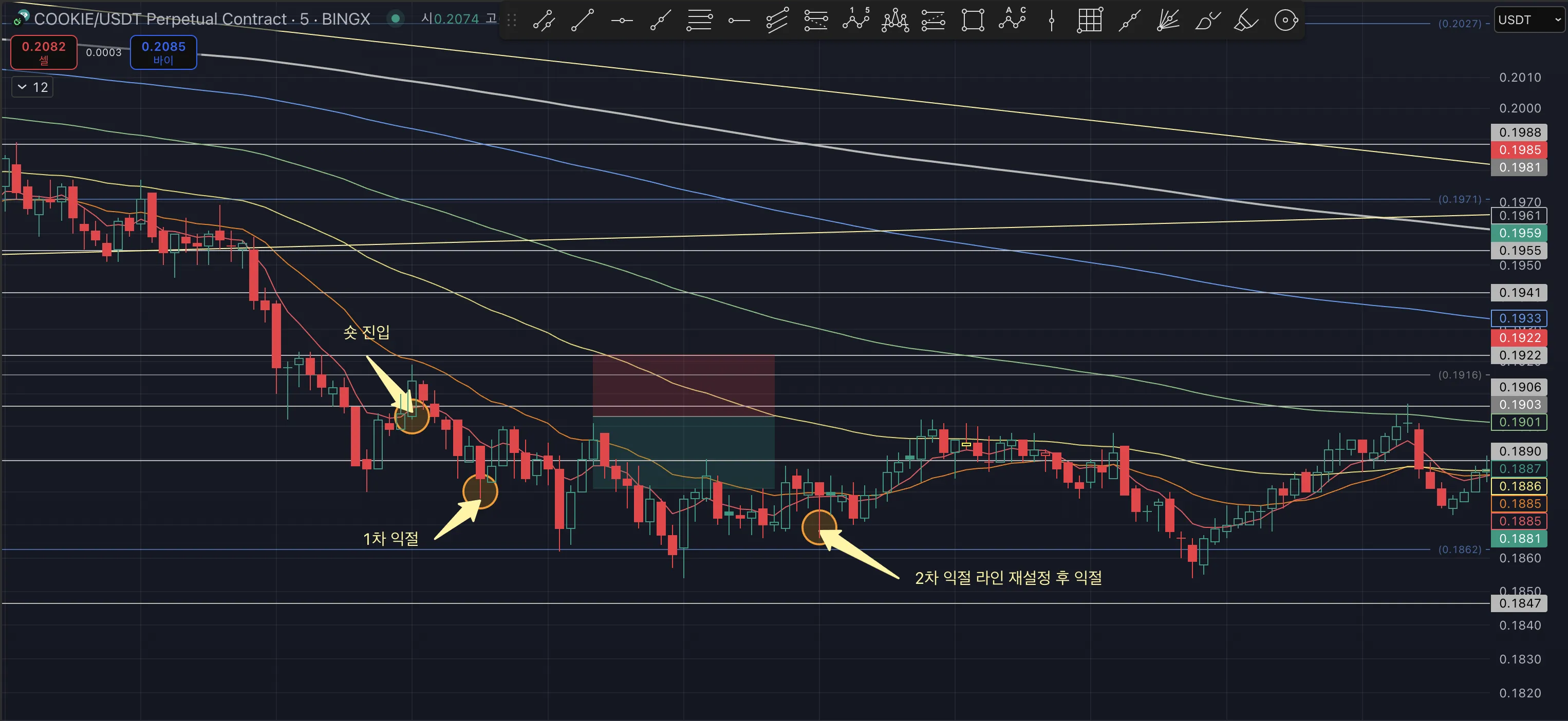Select the Gann box grid tool

(1090, 20)
